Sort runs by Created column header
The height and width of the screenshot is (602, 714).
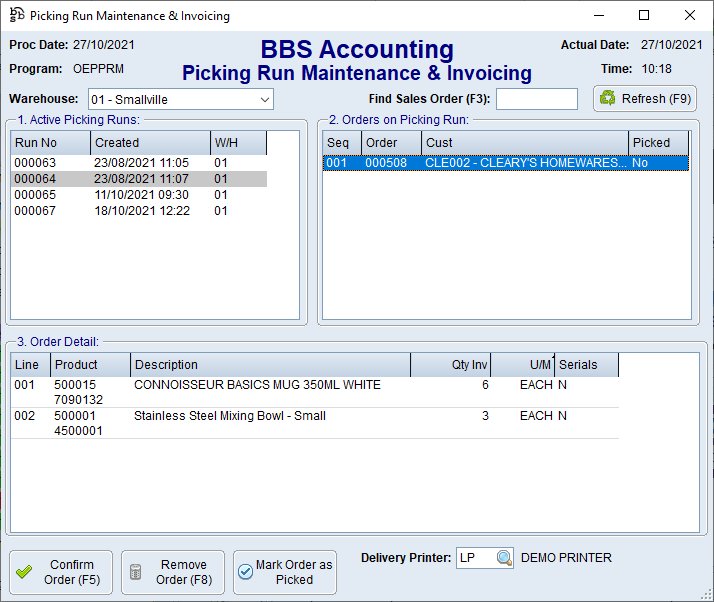[x=150, y=143]
